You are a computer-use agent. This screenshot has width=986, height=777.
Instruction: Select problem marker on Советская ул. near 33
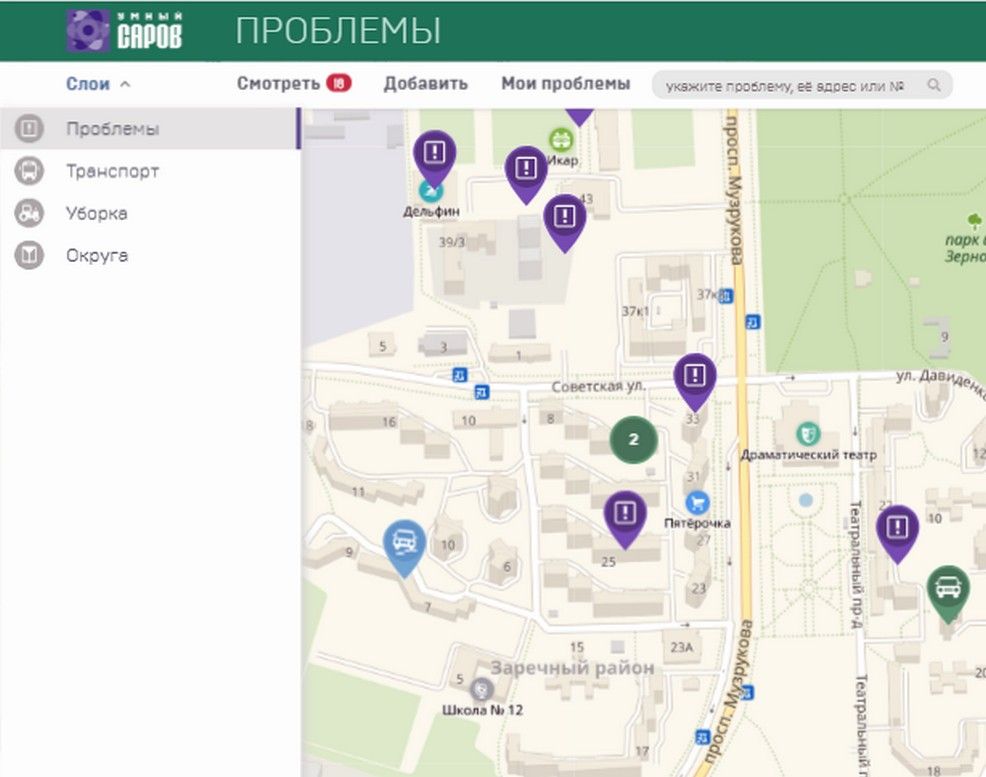pos(695,376)
